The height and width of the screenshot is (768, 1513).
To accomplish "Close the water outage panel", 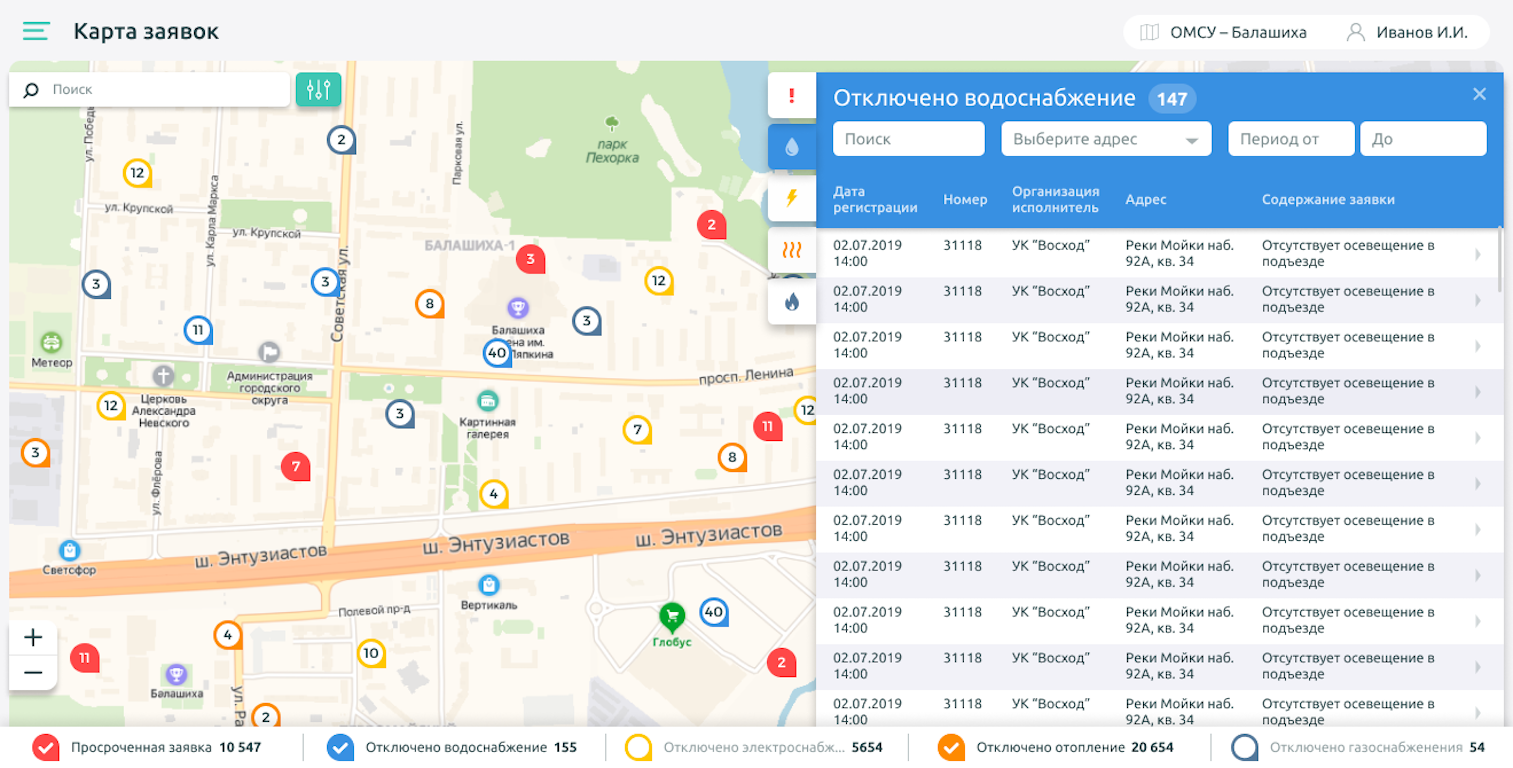I will click(1479, 94).
